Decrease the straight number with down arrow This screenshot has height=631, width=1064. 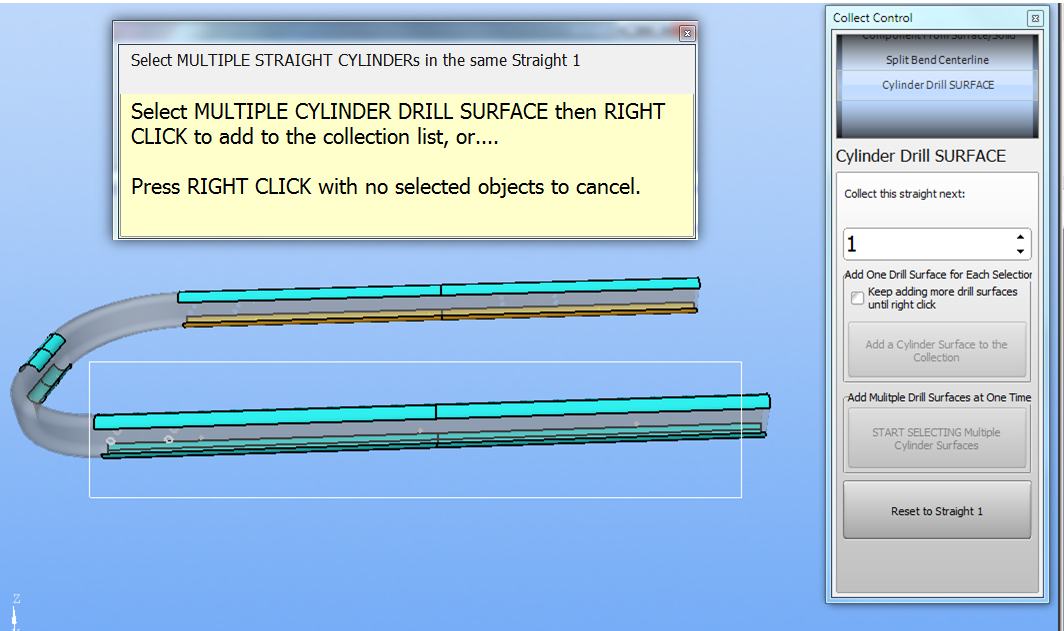(x=1019, y=251)
